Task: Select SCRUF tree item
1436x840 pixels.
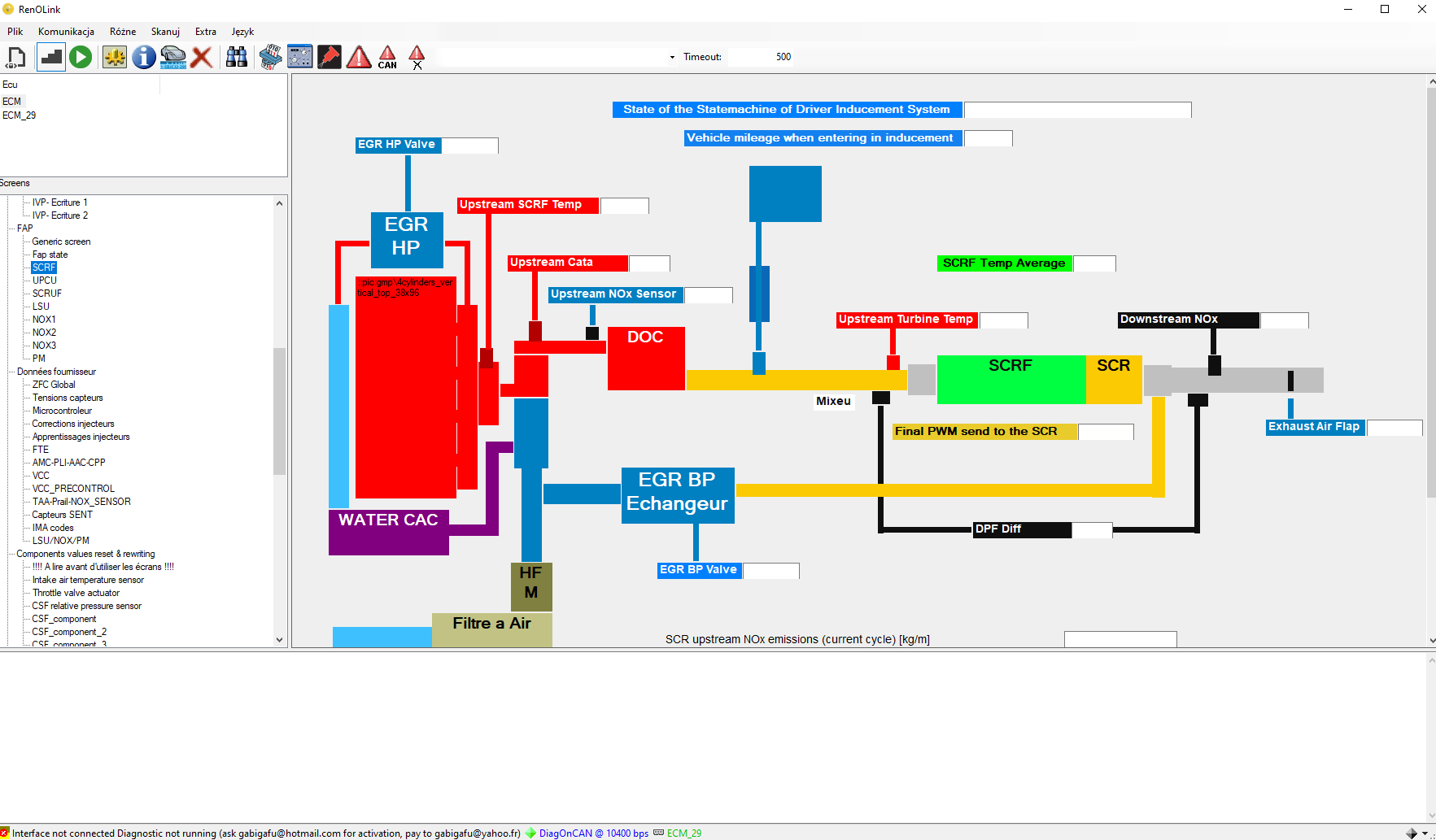Action: (x=46, y=294)
